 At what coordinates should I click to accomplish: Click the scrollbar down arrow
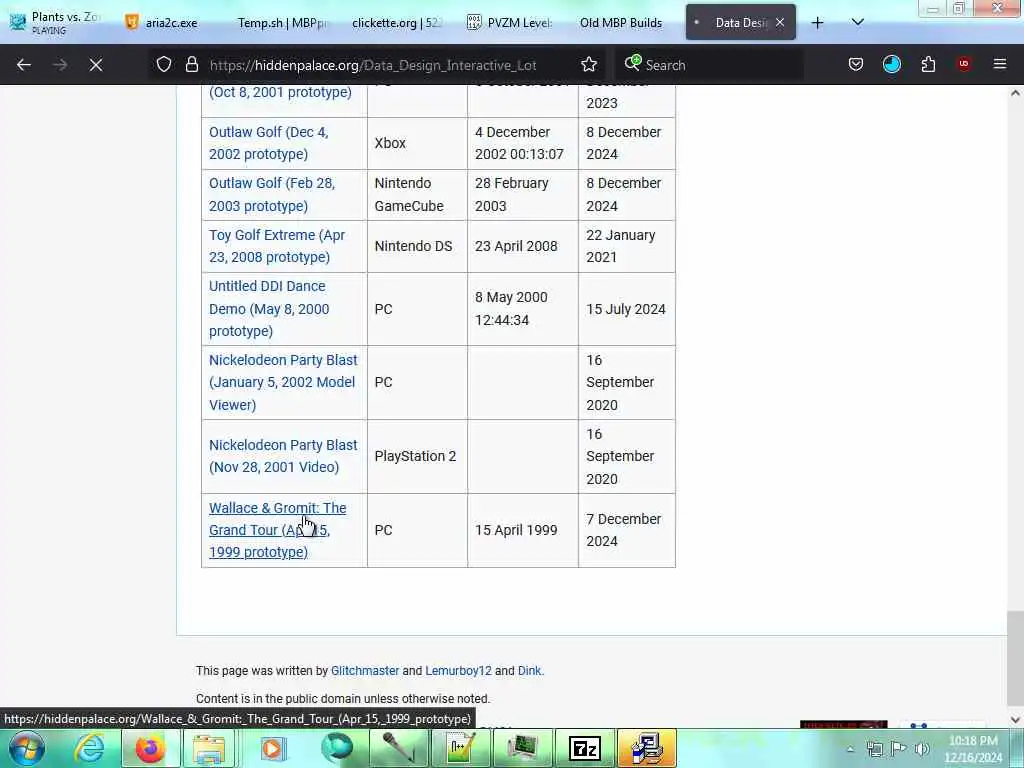1015,720
